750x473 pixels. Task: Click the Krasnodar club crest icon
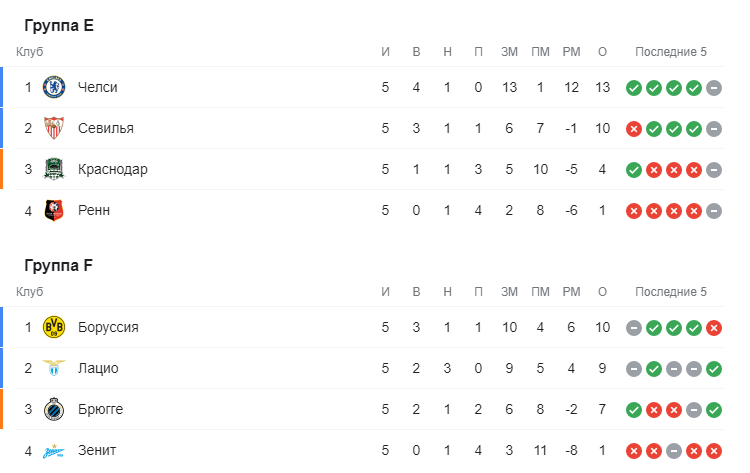[54, 169]
